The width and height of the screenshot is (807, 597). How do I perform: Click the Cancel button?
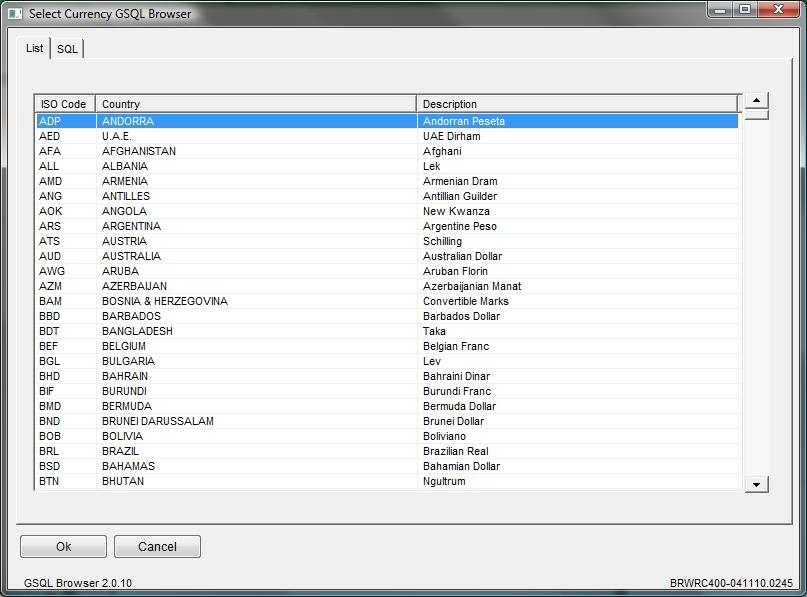coord(157,547)
